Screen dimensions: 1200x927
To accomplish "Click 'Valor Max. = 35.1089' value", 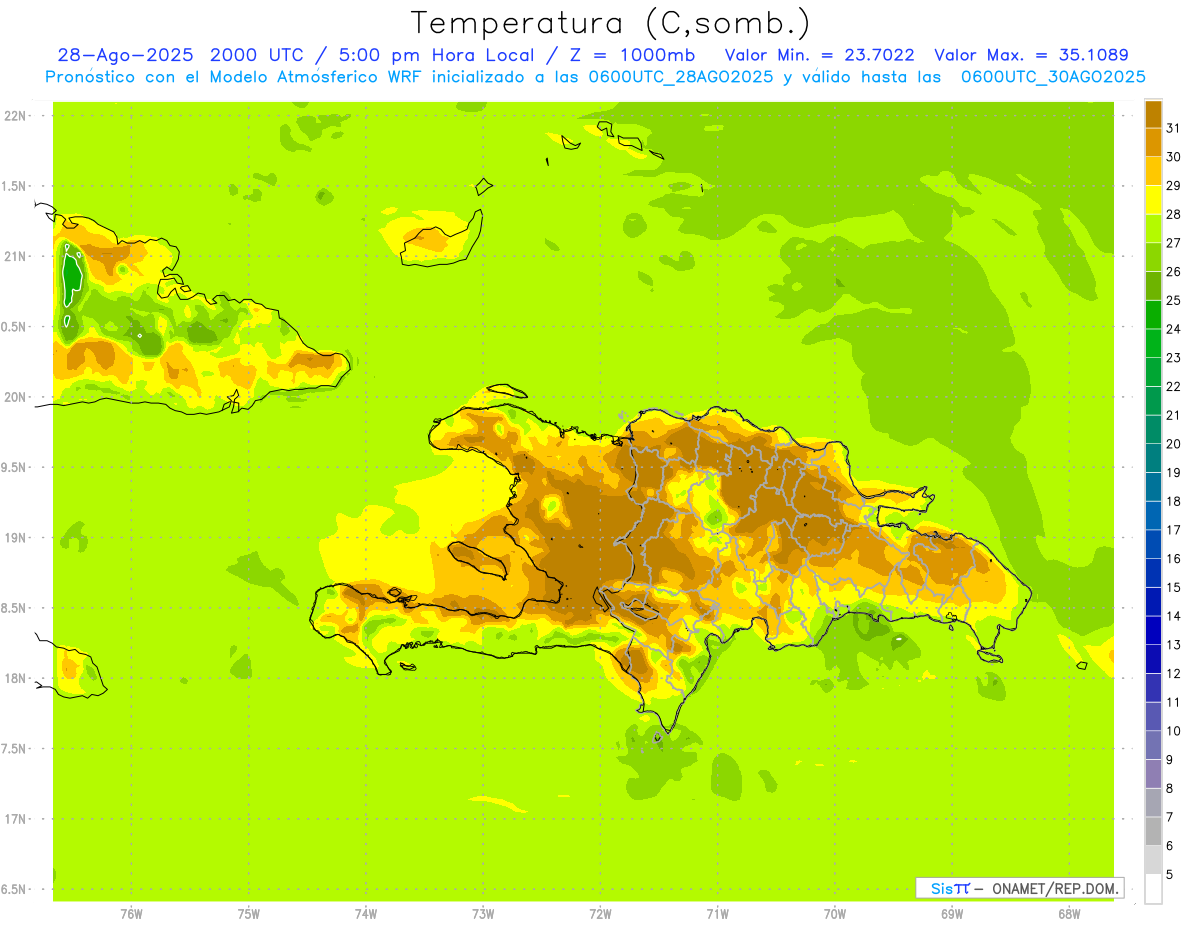I will click(1031, 56).
